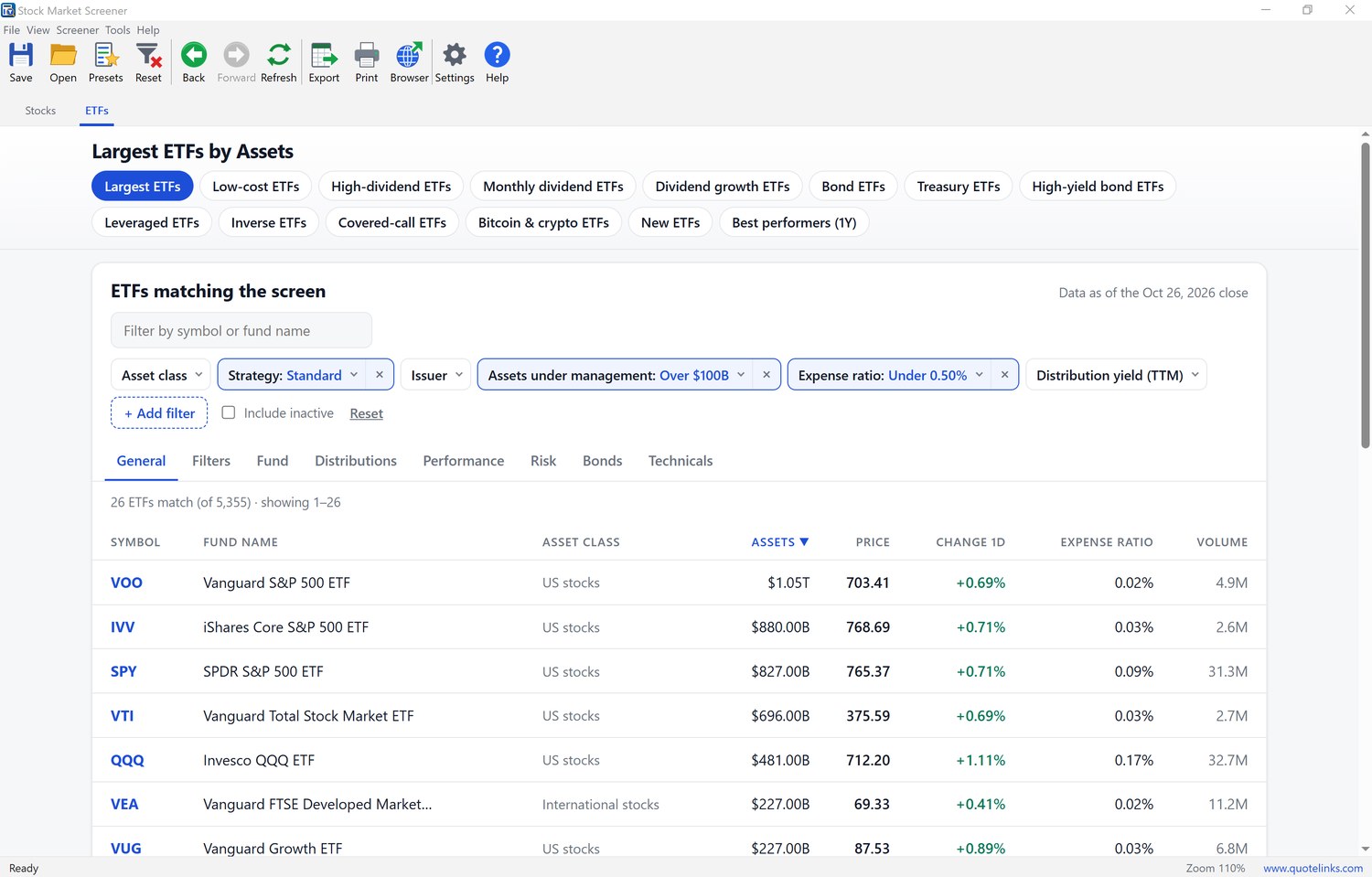Click the Reset link beside Include inactive
The image size is (1372, 877).
(x=366, y=413)
